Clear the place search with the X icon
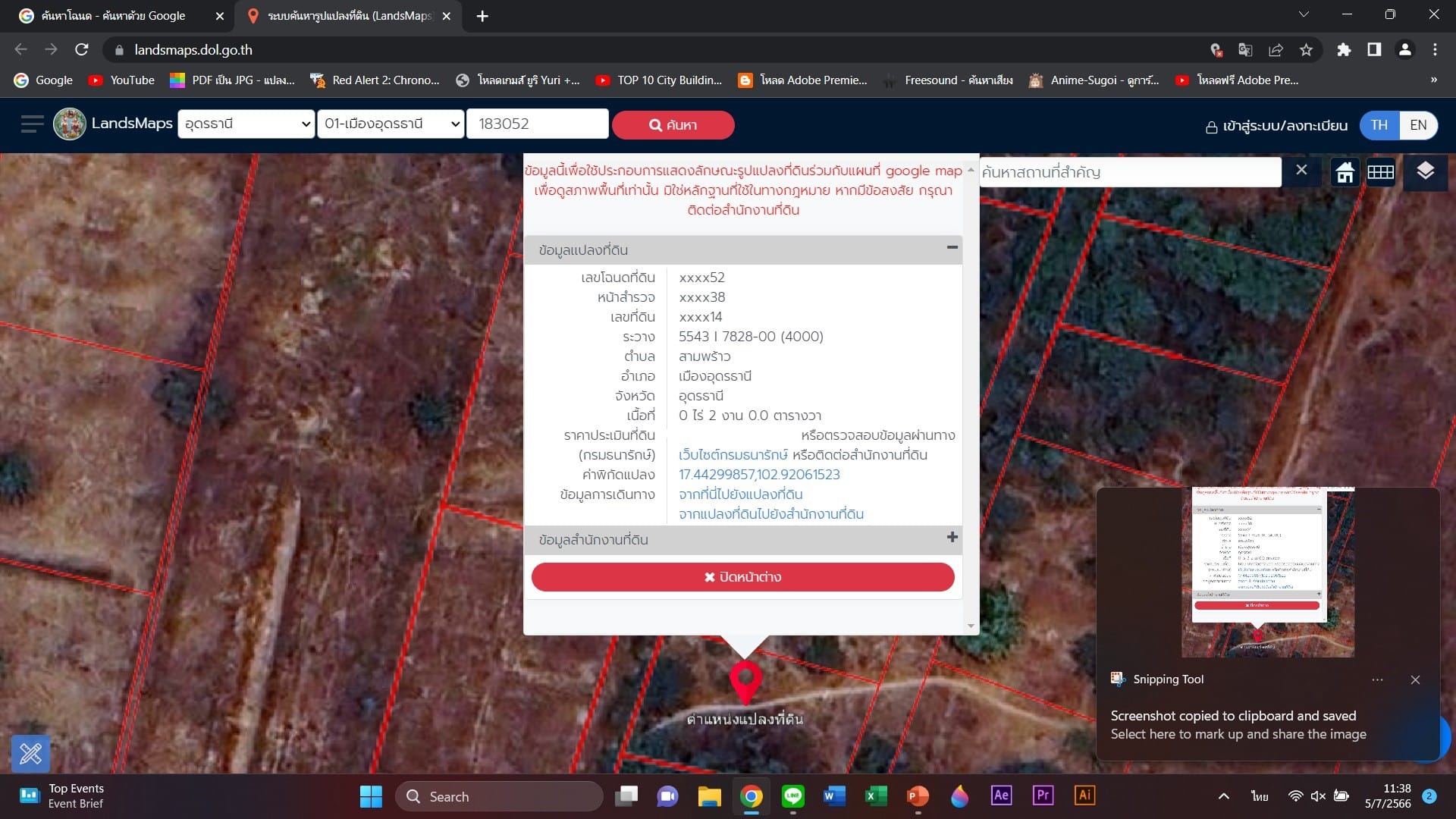Screen dimensions: 1456x819 pyautogui.click(x=1301, y=171)
